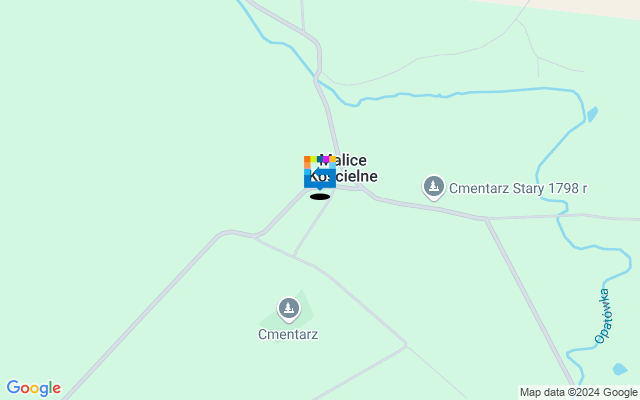The image size is (640, 400).
Task: Pick the amber square at the marker's top-right corner
Action: pyautogui.click(x=333, y=159)
